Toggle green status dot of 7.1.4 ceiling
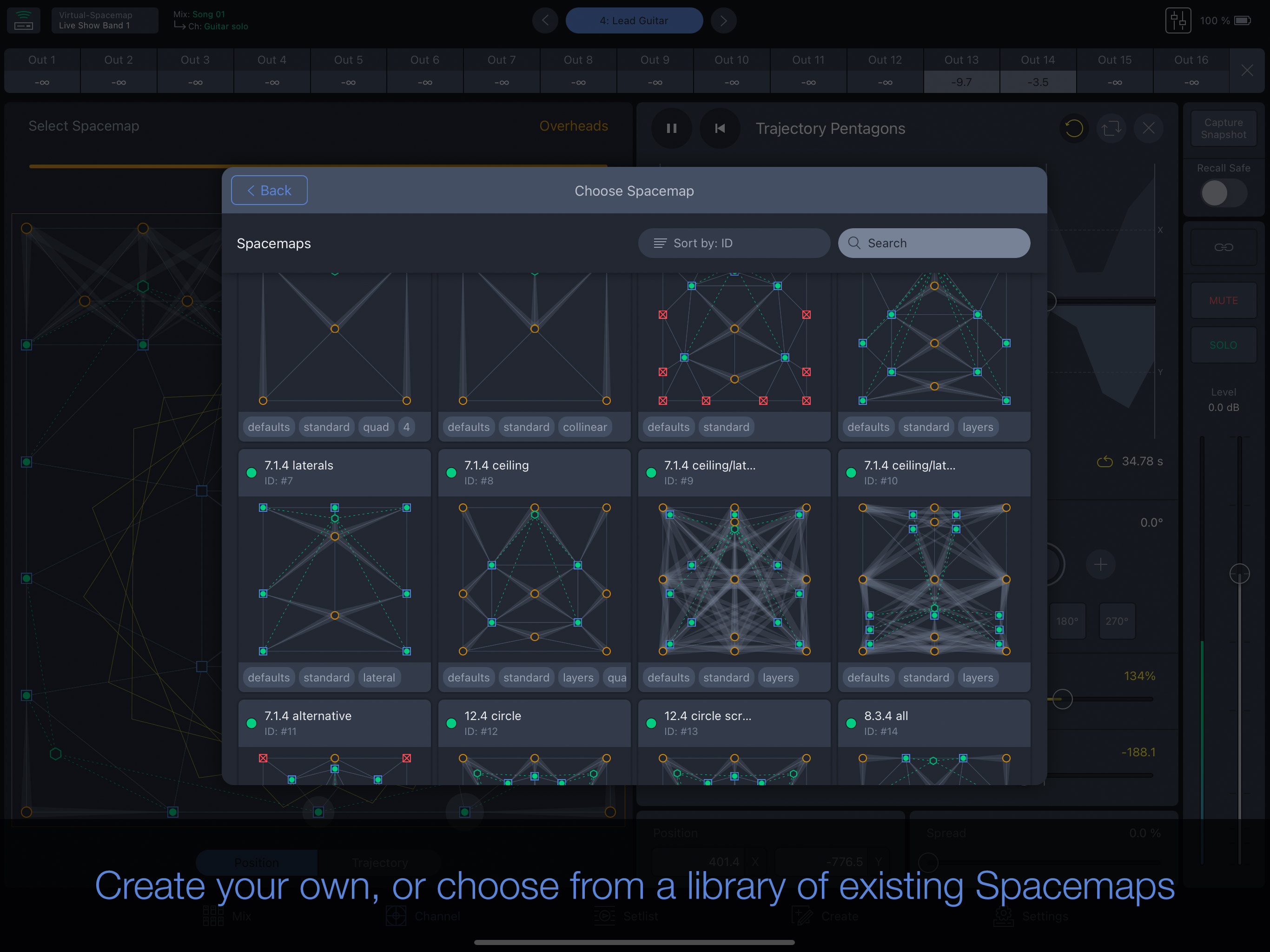This screenshot has height=952, width=1270. coord(451,473)
